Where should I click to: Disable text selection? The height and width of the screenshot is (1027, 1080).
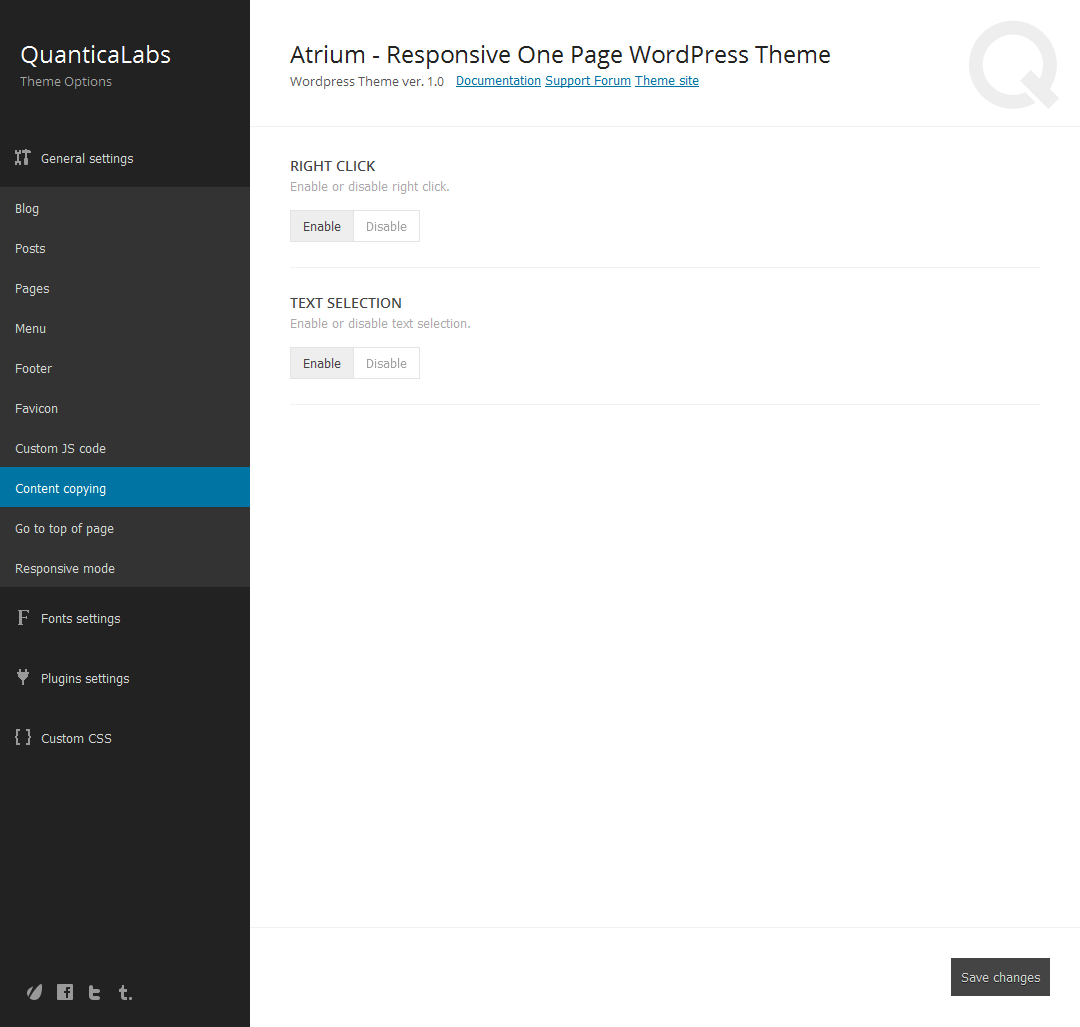[386, 364]
